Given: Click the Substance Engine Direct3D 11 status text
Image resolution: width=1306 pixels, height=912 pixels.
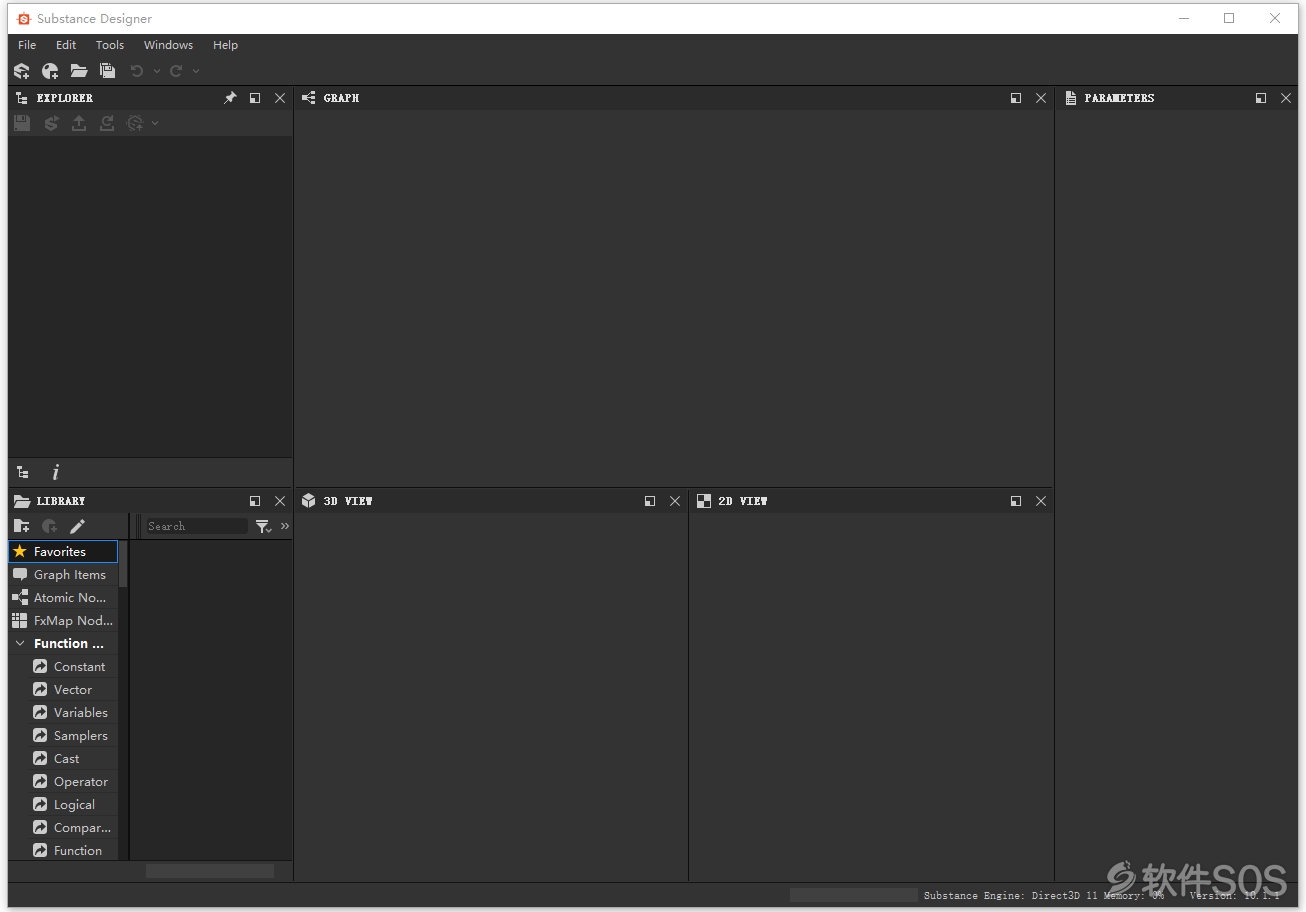Looking at the screenshot, I should pos(1010,896).
